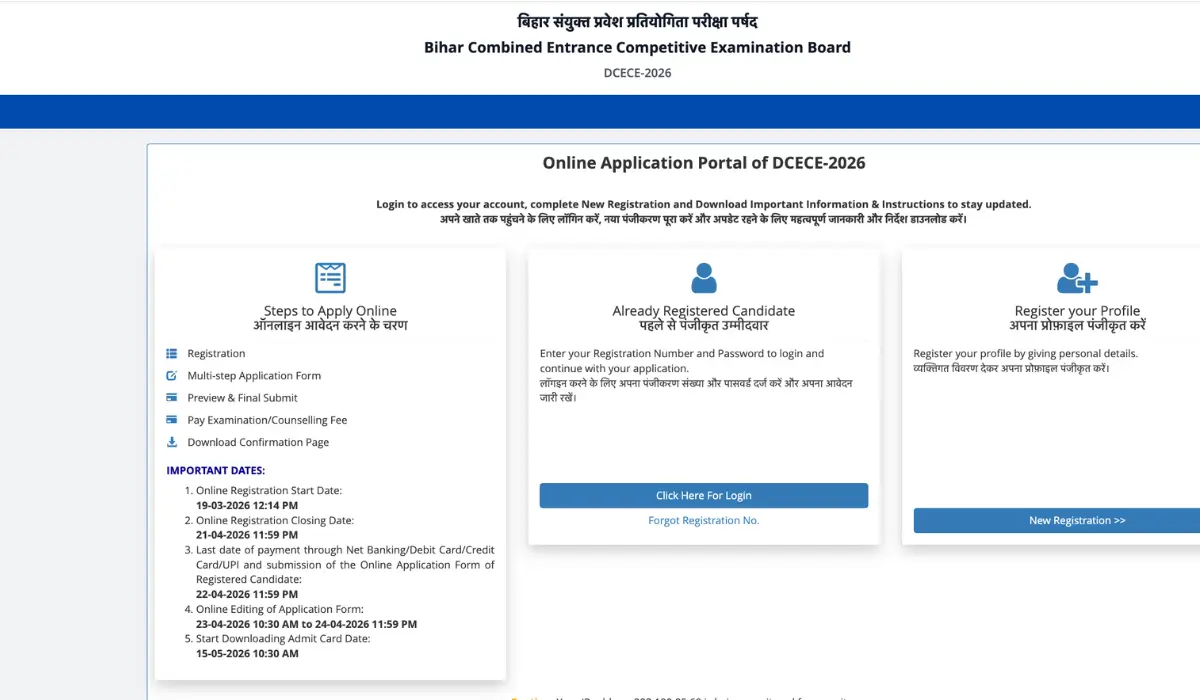Click the Already Registered Candidate user icon
1200x700 pixels.
(704, 277)
